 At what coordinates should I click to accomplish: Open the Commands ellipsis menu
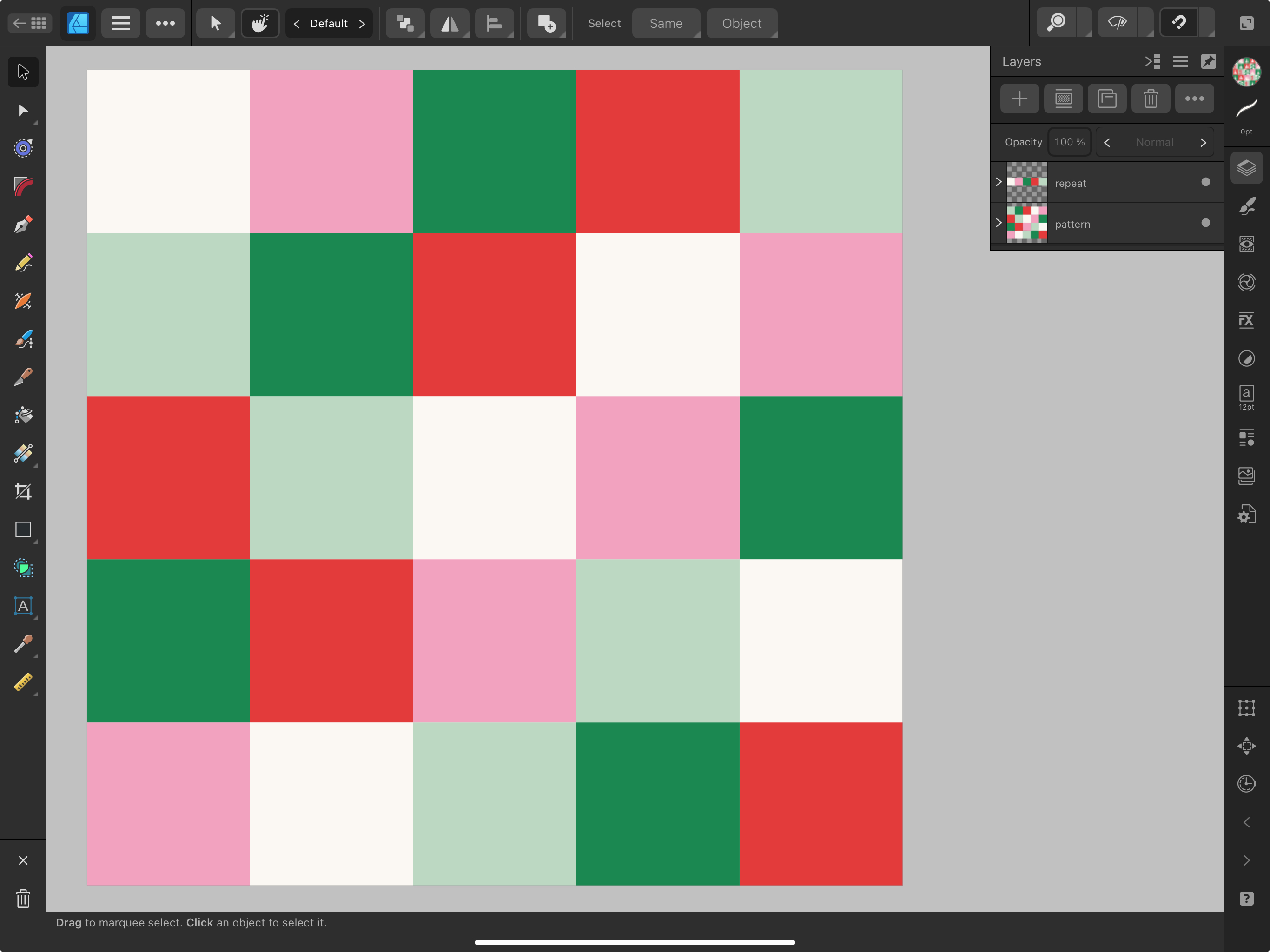165,23
